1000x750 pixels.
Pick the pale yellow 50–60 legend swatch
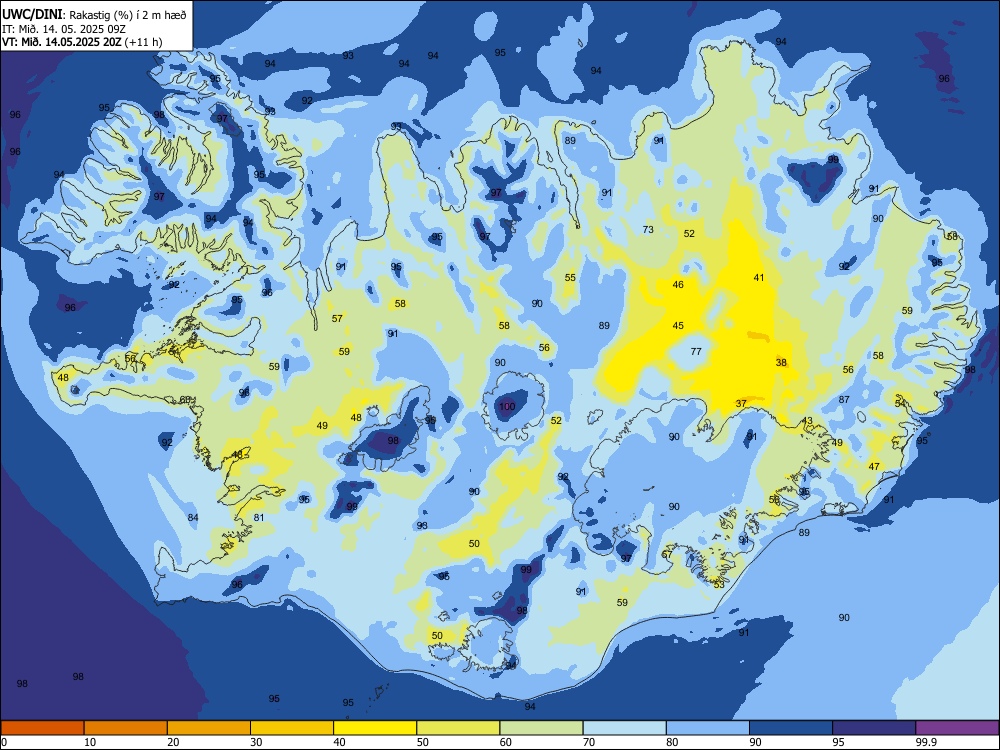click(459, 728)
